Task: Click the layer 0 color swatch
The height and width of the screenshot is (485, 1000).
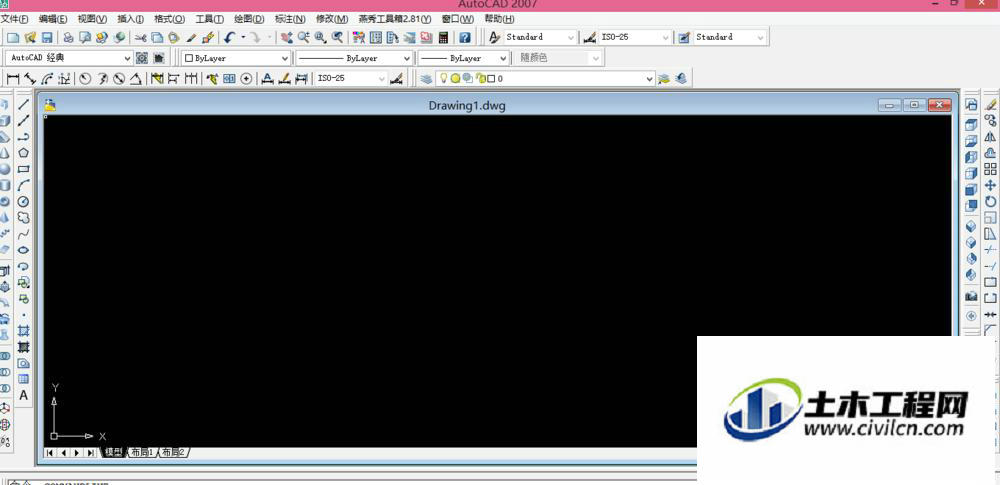Action: (x=490, y=78)
